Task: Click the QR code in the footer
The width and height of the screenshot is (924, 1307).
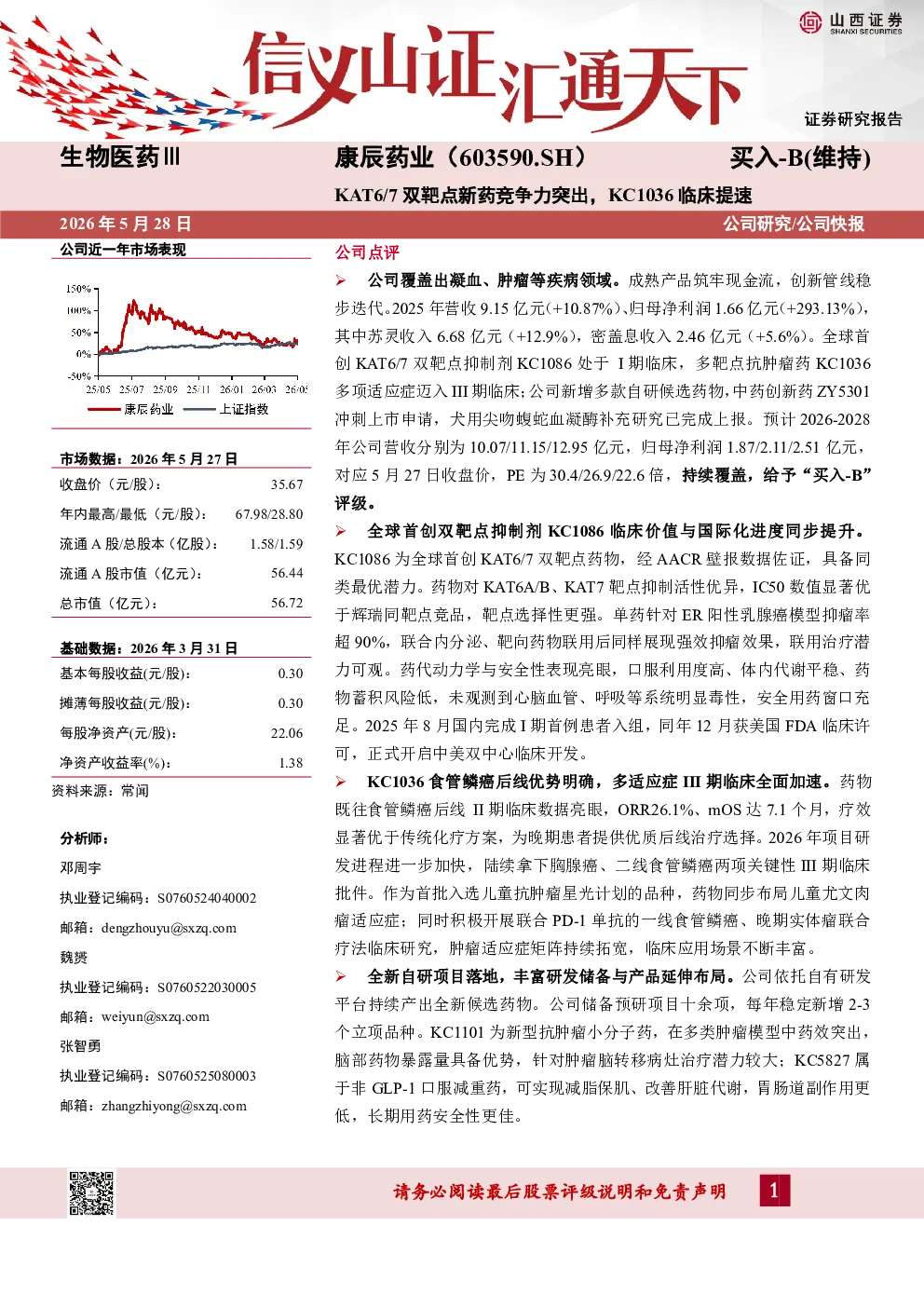Action: coord(92,1192)
